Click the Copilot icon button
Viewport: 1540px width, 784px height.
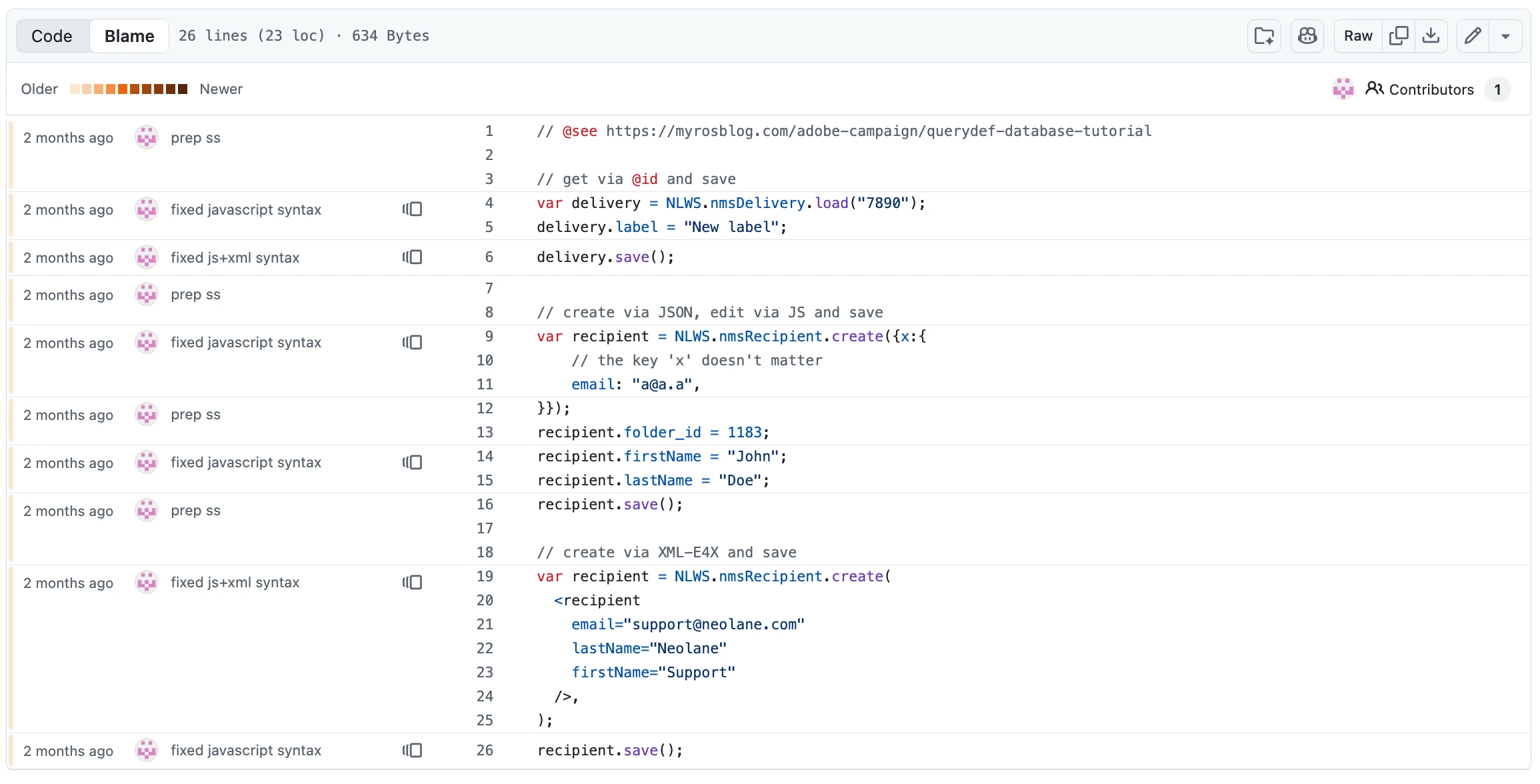(1307, 36)
